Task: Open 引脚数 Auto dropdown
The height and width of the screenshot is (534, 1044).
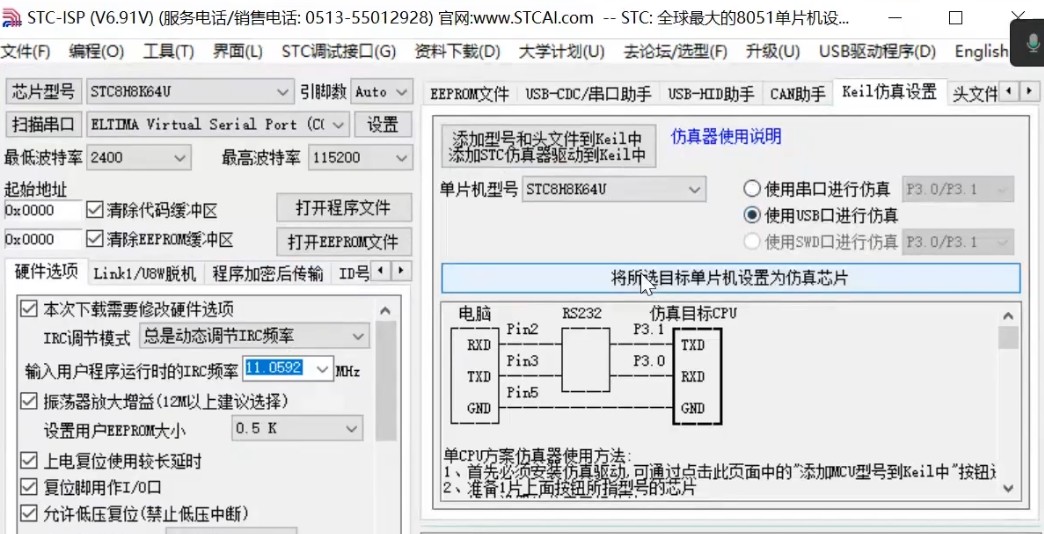Action: (x=382, y=92)
